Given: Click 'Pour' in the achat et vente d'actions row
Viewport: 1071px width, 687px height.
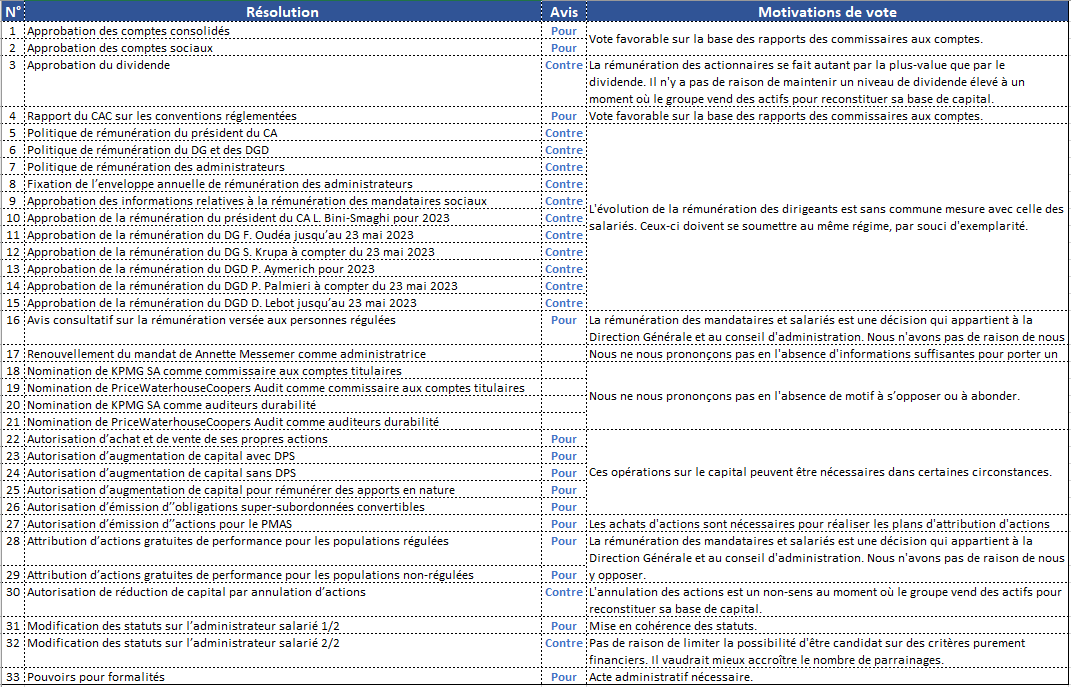Looking at the screenshot, I should (x=564, y=439).
